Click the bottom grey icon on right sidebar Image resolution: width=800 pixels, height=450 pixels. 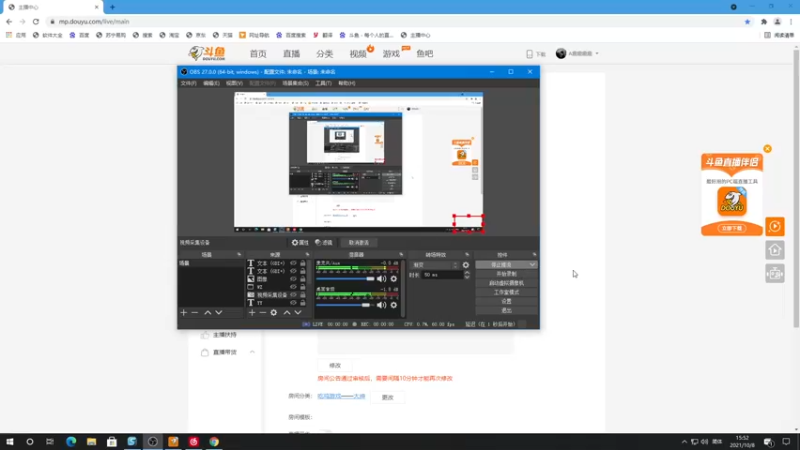(774, 274)
